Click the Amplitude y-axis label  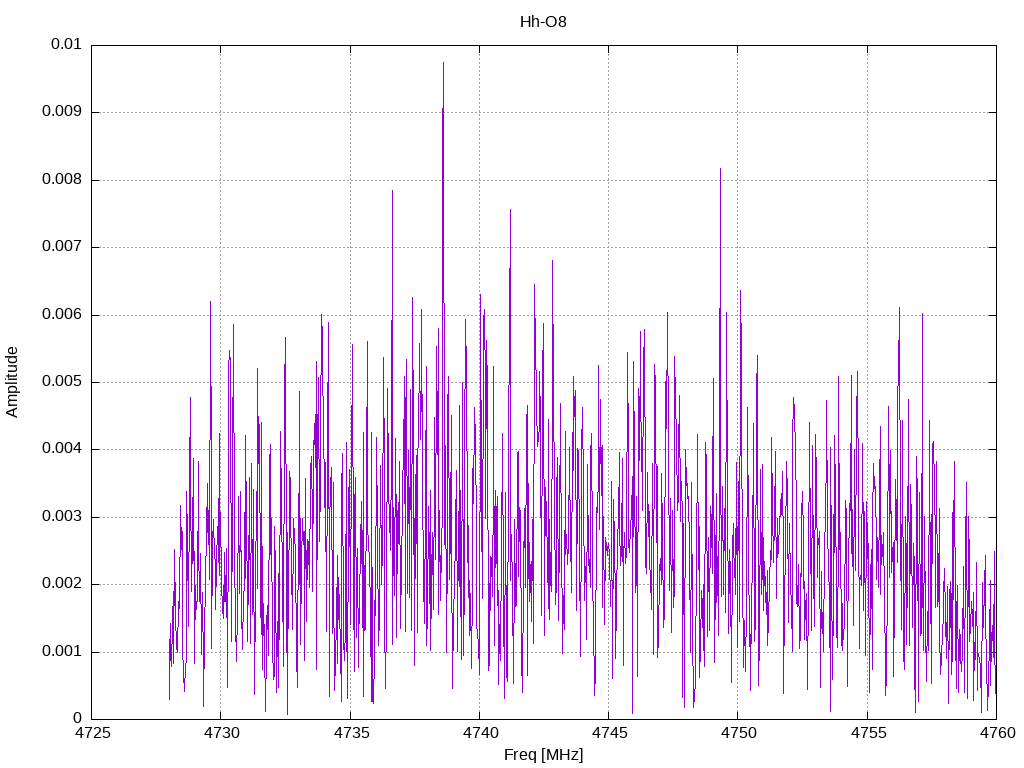pos(12,382)
